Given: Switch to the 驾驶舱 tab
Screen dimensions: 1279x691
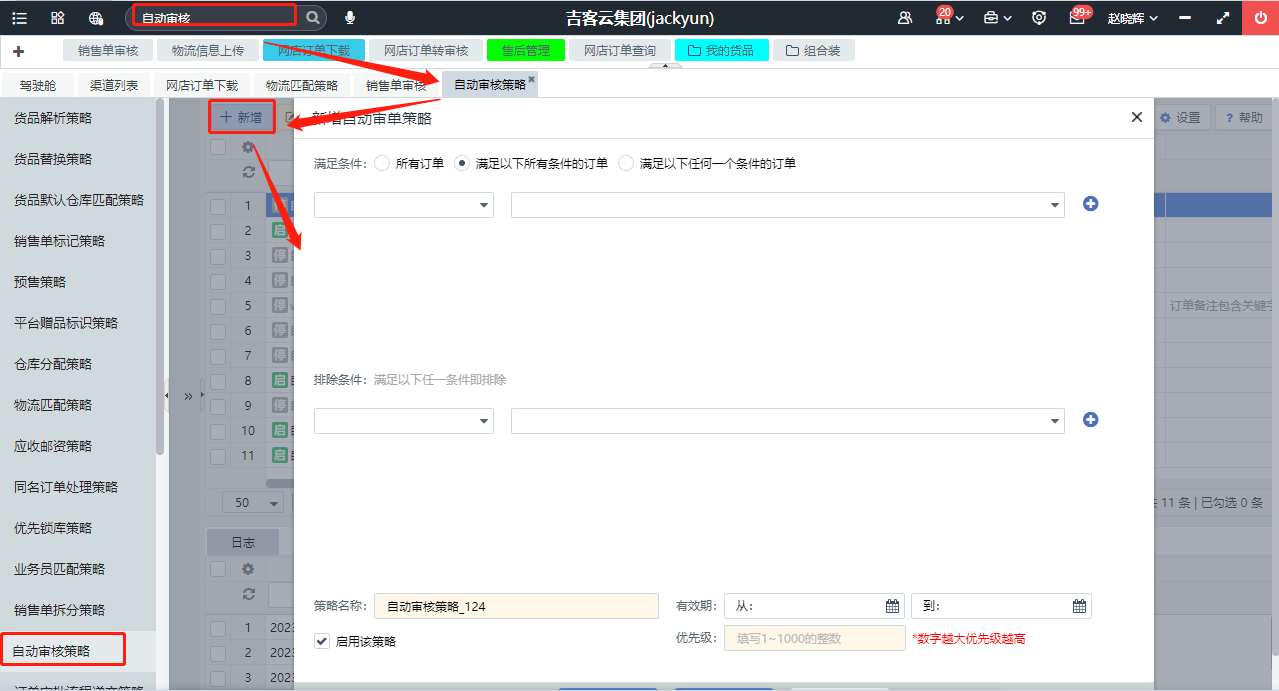Looking at the screenshot, I should click(x=38, y=85).
